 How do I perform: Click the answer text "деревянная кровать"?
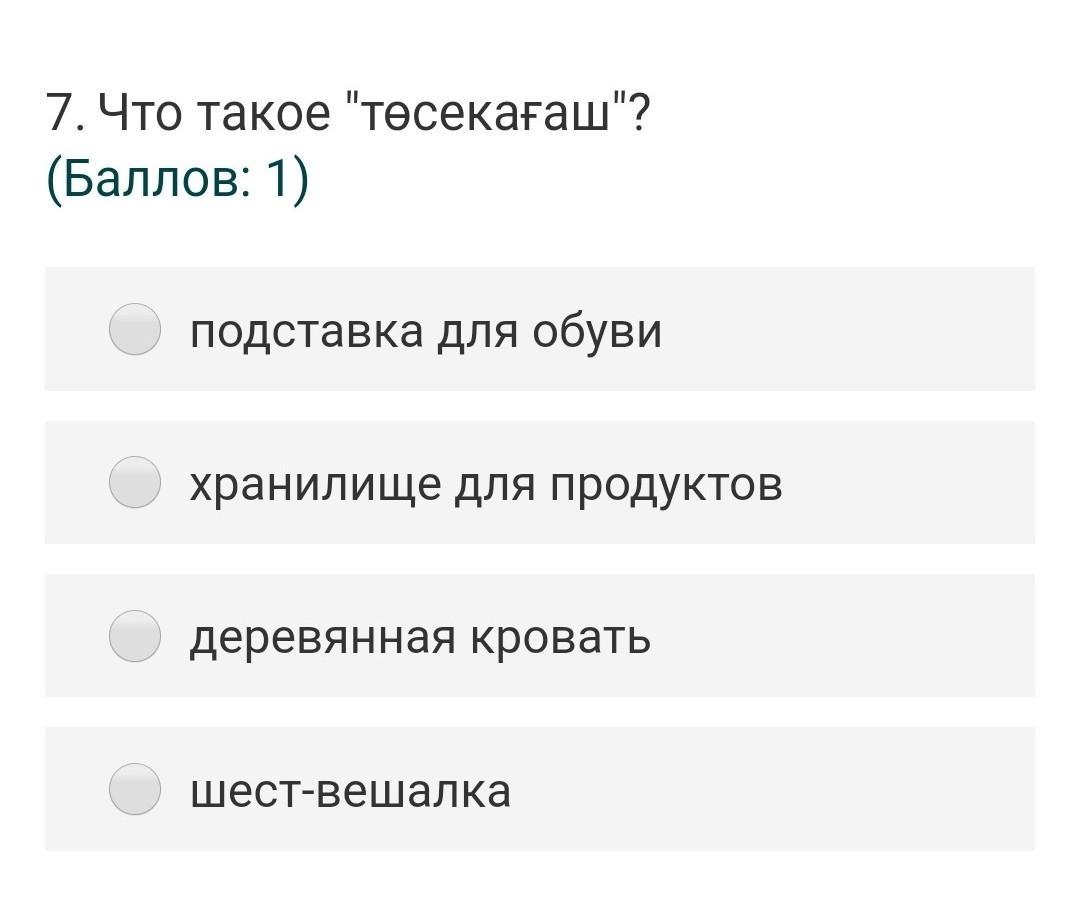pos(420,637)
